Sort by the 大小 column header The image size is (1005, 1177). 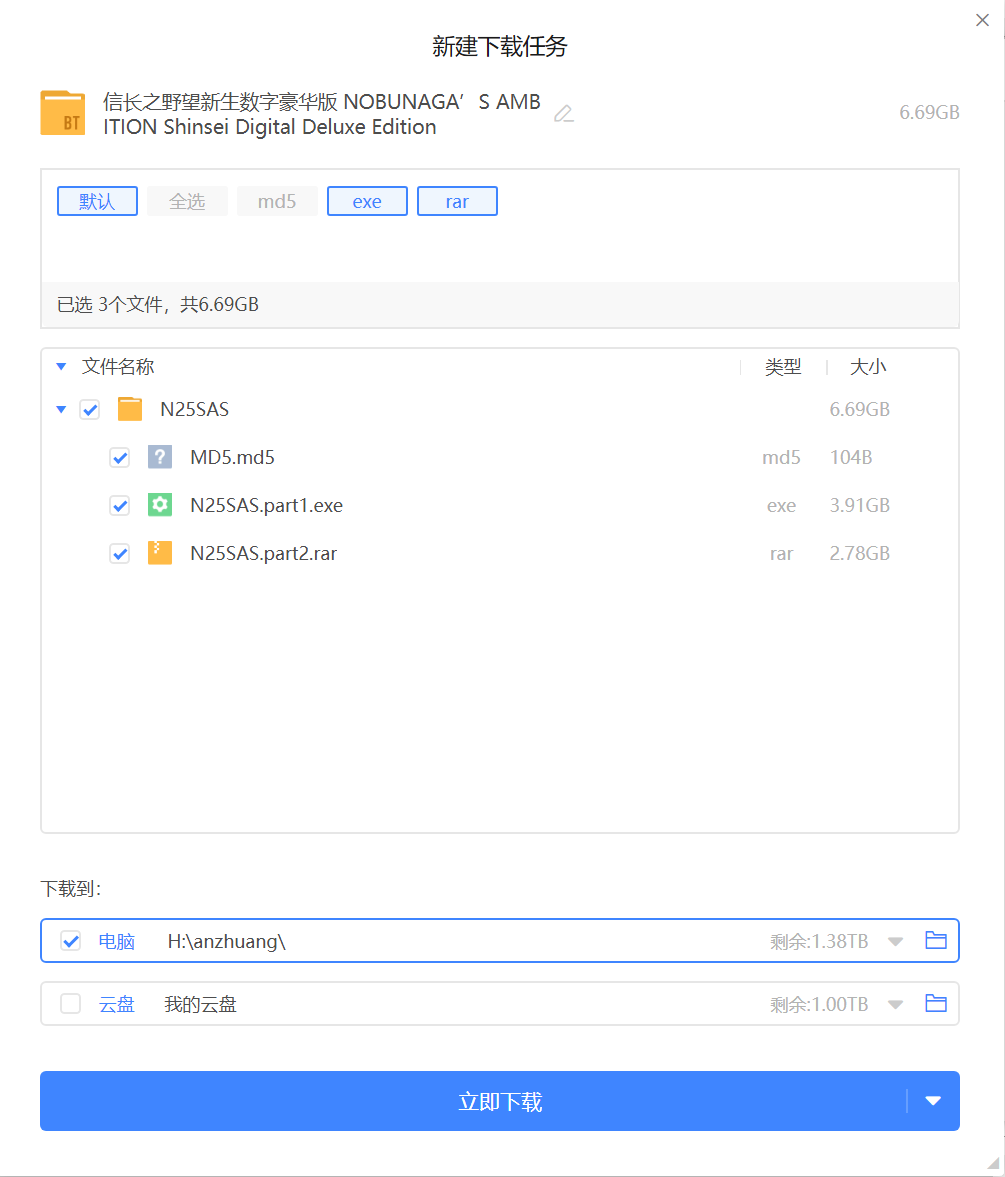868,367
